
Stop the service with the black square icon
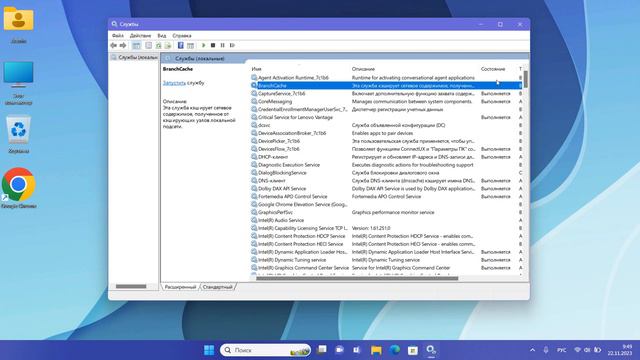click(x=213, y=45)
